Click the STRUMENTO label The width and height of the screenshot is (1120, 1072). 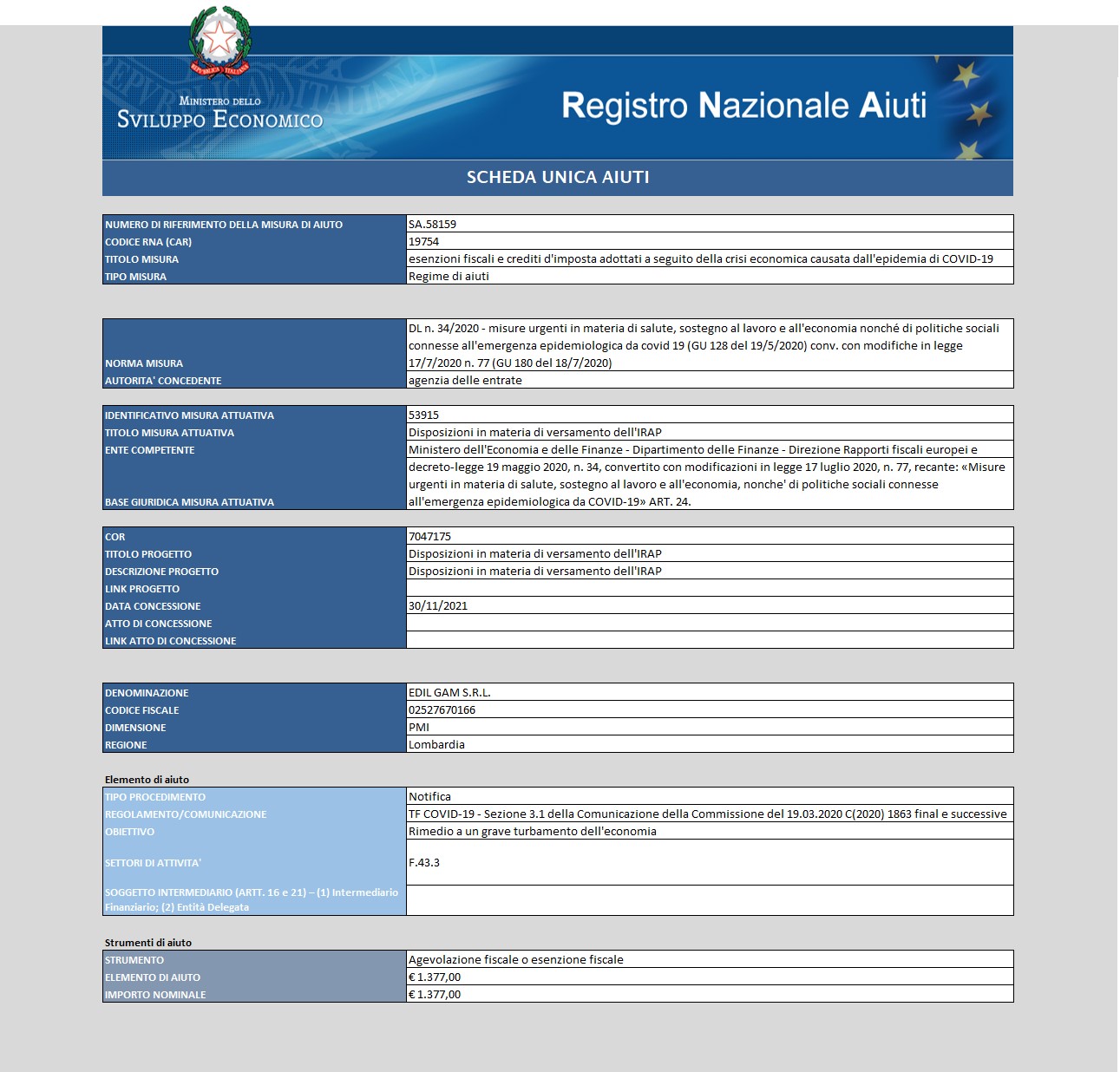tap(134, 960)
